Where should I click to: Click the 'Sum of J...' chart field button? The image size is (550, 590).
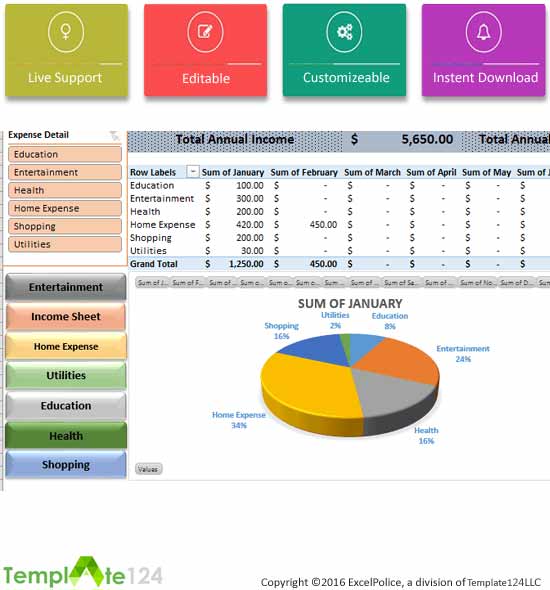coord(153,283)
